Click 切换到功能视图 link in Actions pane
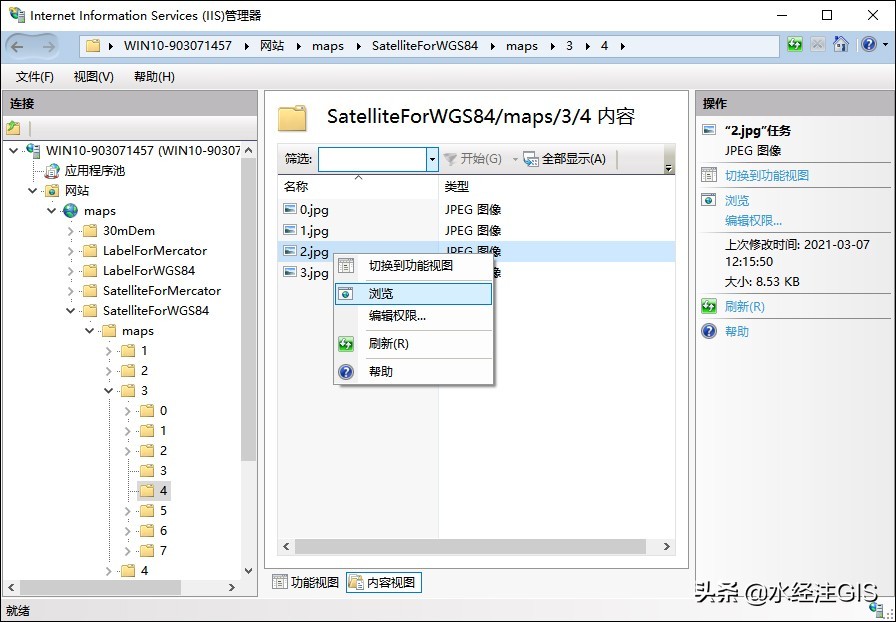 766,175
